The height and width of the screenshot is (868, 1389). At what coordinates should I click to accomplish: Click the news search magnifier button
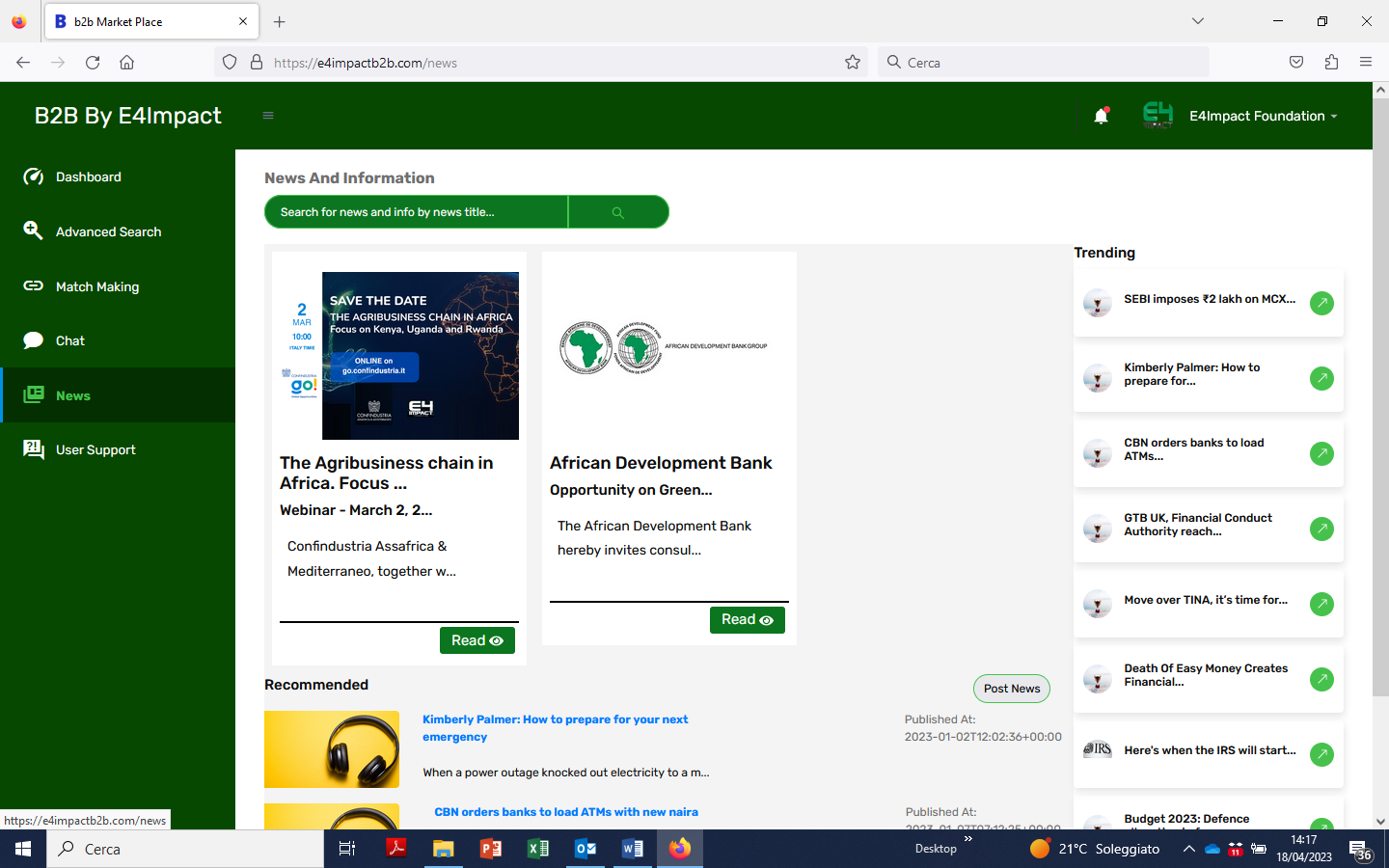click(x=618, y=212)
